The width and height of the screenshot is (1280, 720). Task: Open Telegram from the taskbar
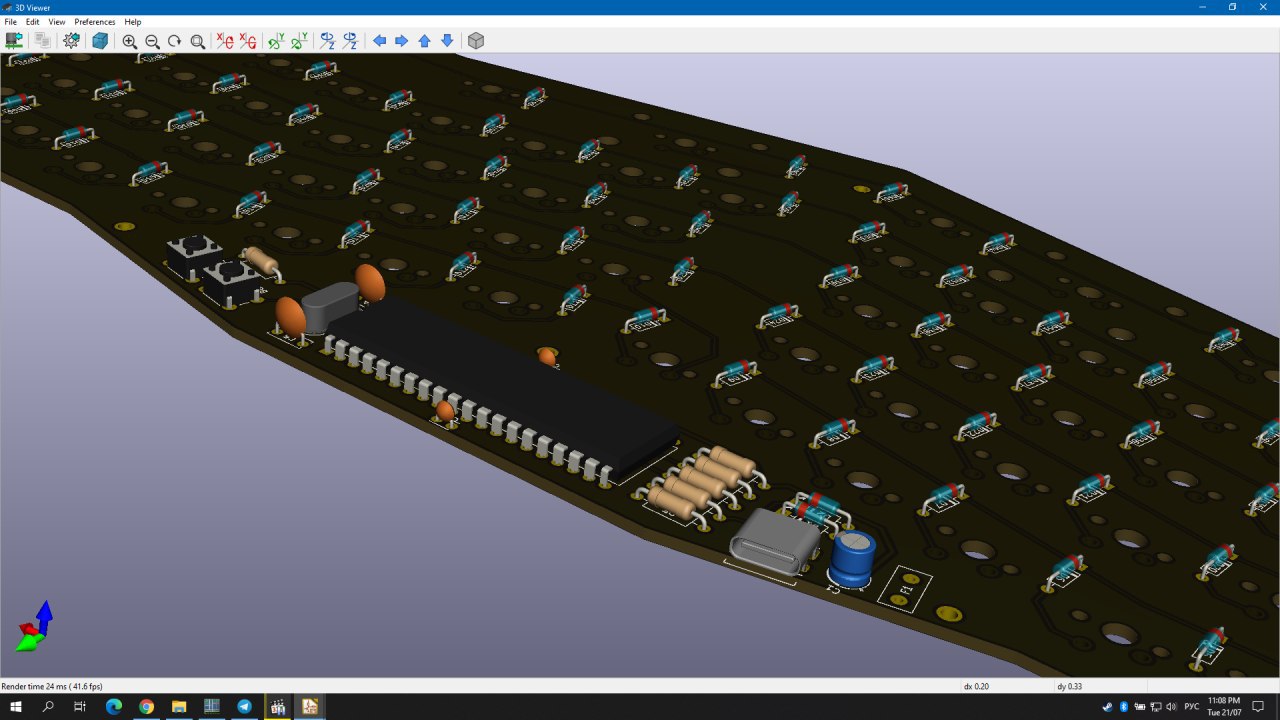point(244,707)
